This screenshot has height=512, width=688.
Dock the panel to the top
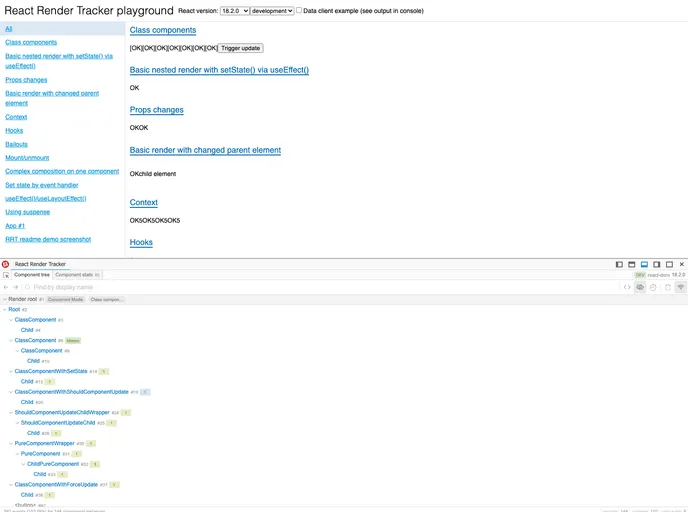tap(632, 264)
